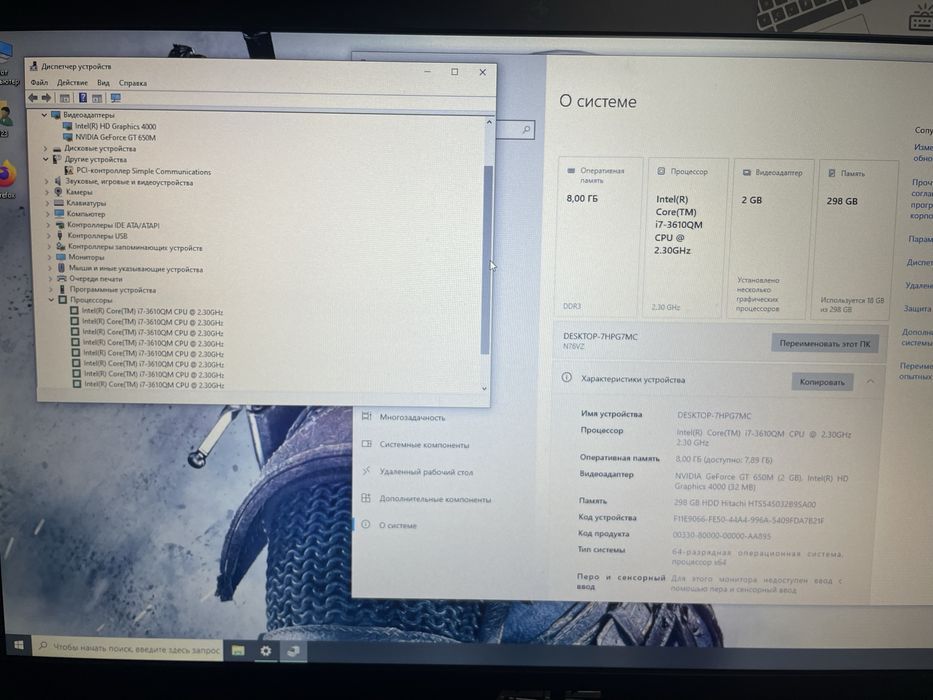Click the Компьютер category icon
Screen dimensions: 933x700
tap(59, 213)
